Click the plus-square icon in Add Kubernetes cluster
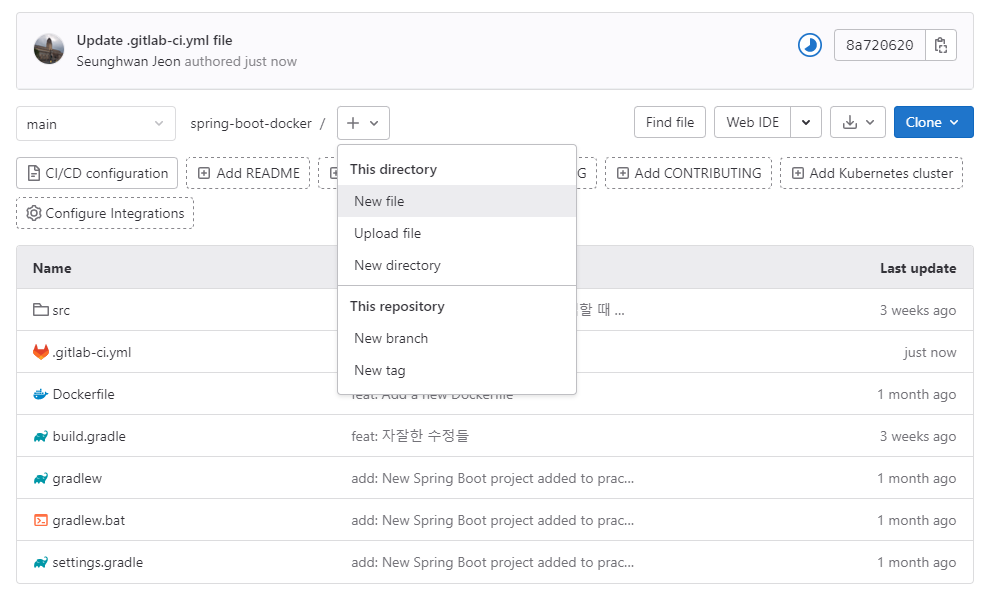Viewport: 985px width, 600px height. point(798,173)
